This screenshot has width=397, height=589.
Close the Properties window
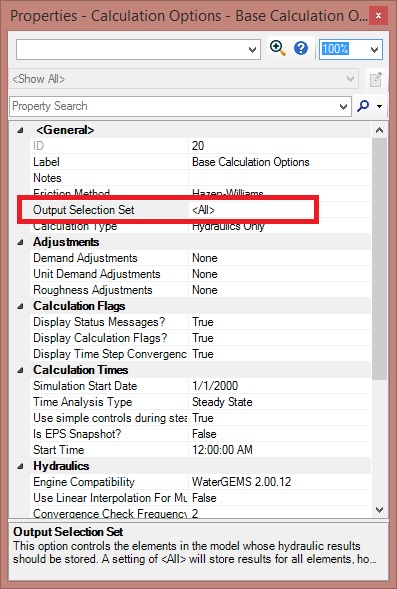click(378, 16)
